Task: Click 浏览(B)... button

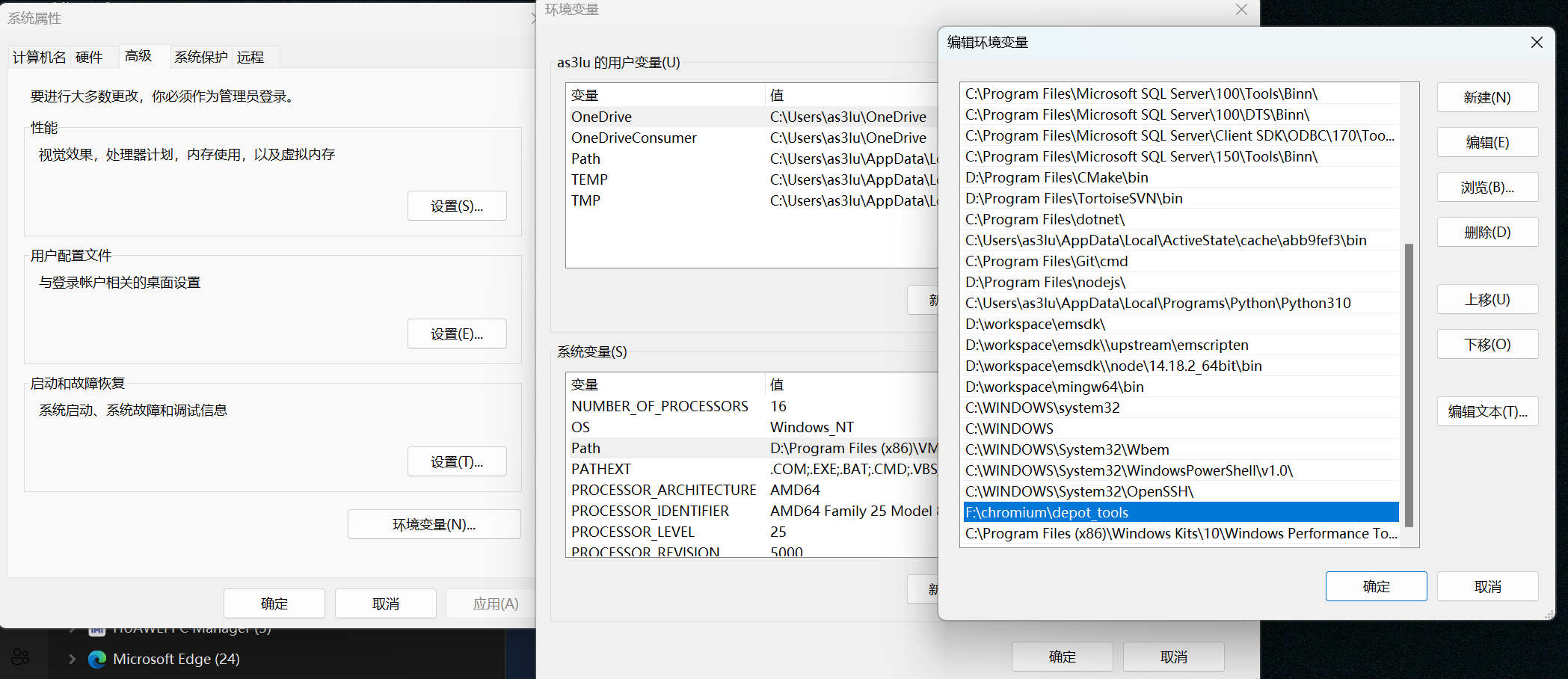Action: pos(1487,187)
